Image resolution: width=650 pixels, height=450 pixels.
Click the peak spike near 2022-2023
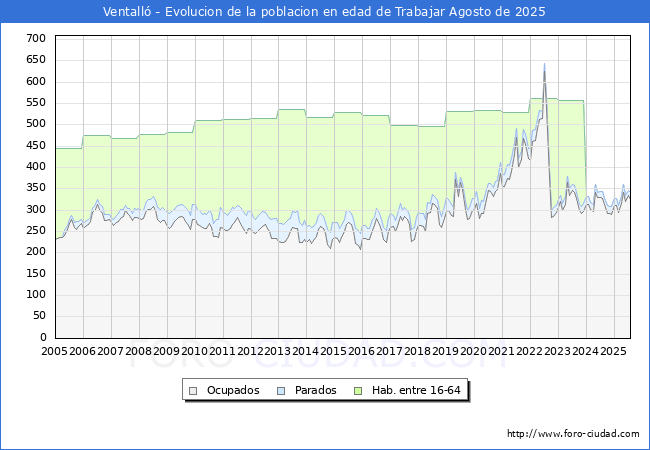[x=544, y=65]
